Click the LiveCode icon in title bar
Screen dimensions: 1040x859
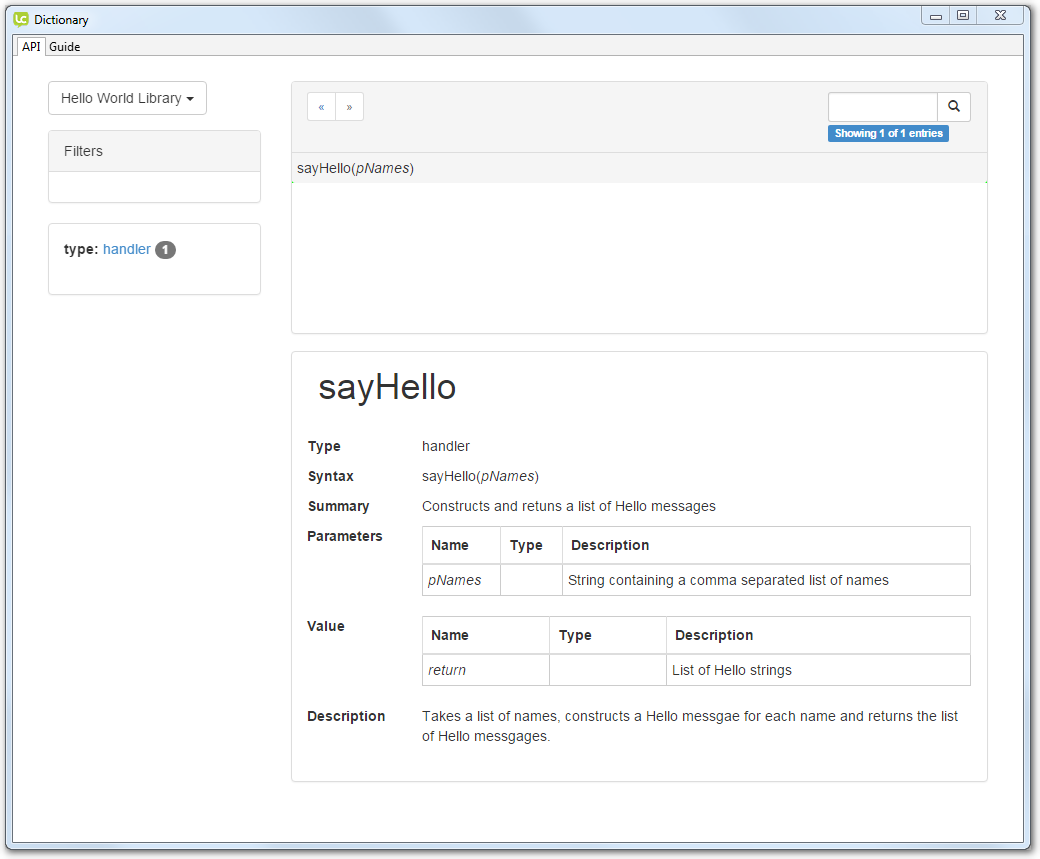[x=21, y=19]
